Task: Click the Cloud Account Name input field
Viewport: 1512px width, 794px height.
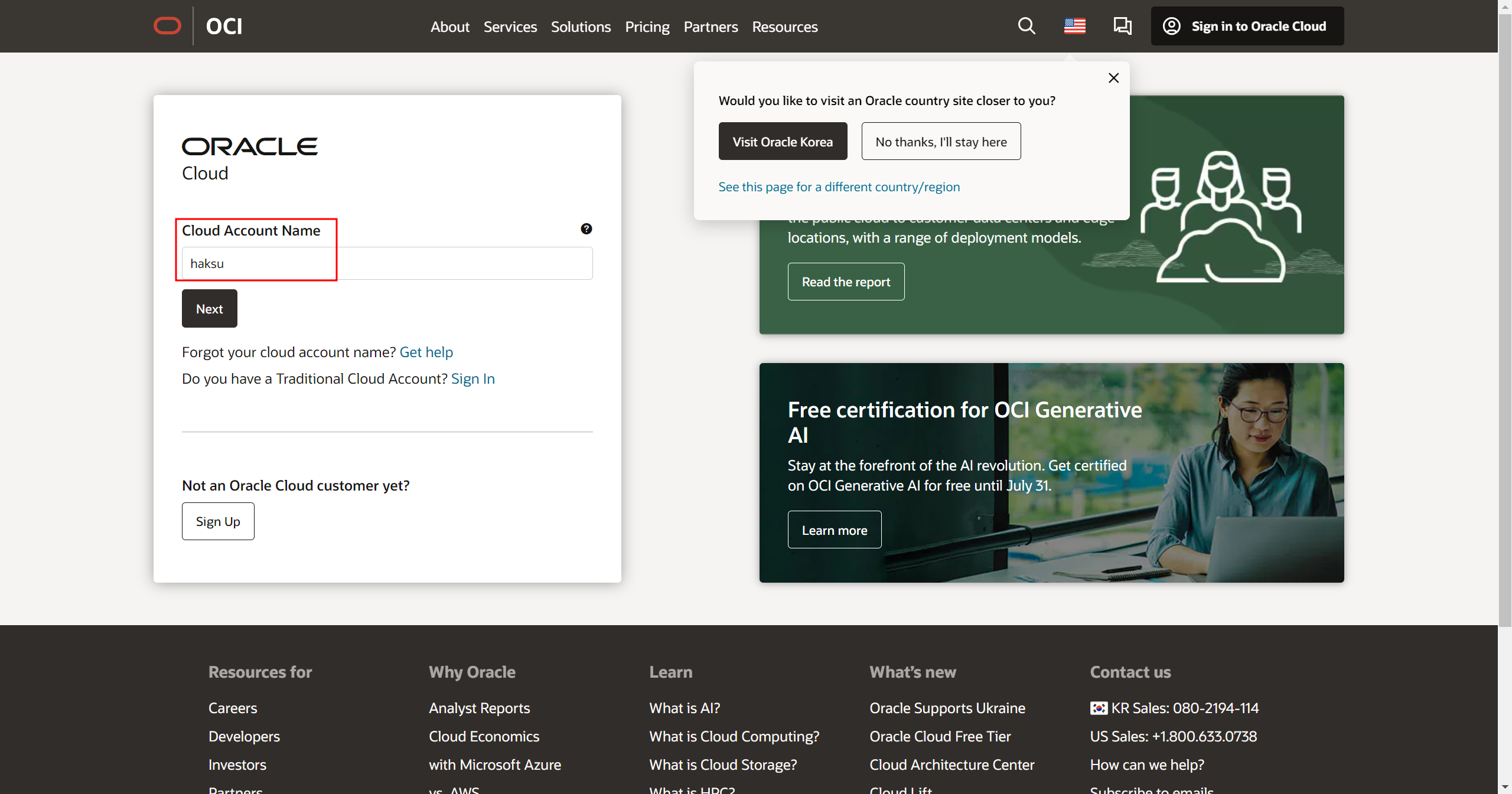Action: pos(387,263)
